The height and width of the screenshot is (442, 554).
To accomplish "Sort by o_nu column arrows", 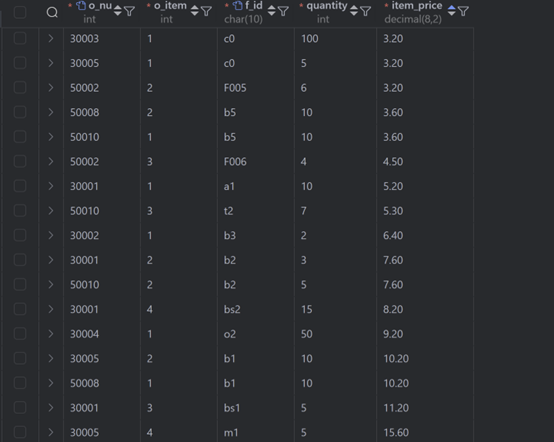I will point(118,11).
